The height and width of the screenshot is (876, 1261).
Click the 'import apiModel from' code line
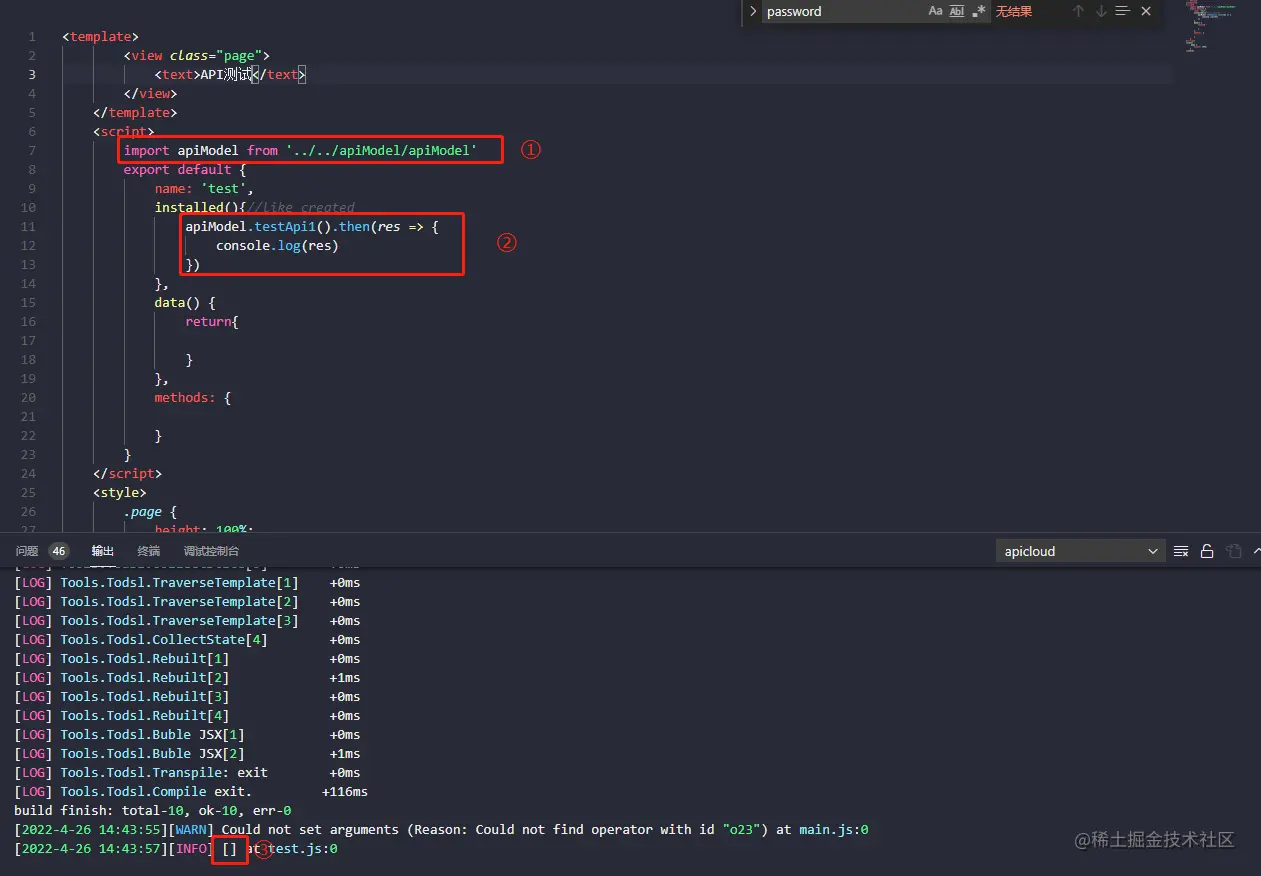pos(300,150)
